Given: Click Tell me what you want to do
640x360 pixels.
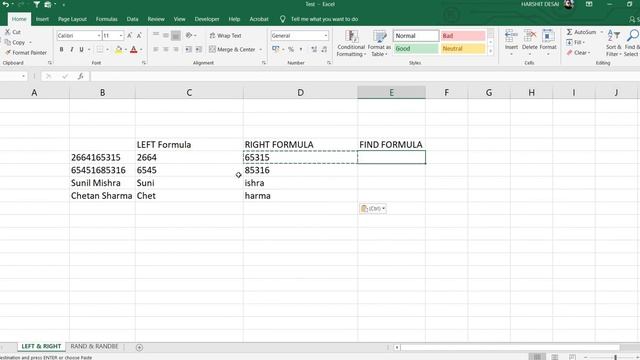Looking at the screenshot, I should pos(324,19).
